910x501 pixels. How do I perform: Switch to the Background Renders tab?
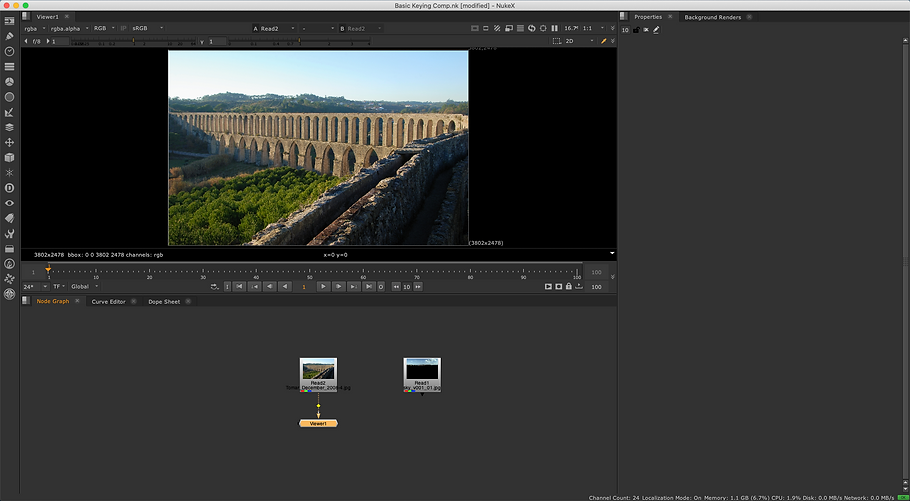[x=713, y=17]
